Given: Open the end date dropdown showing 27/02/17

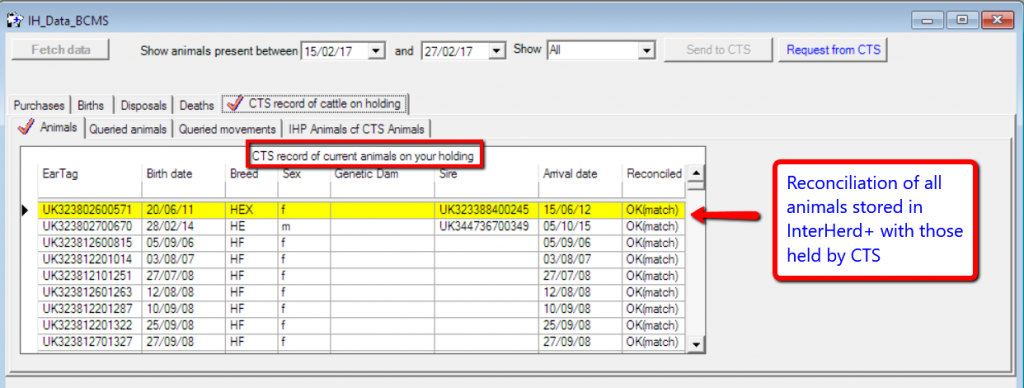Looking at the screenshot, I should [498, 50].
